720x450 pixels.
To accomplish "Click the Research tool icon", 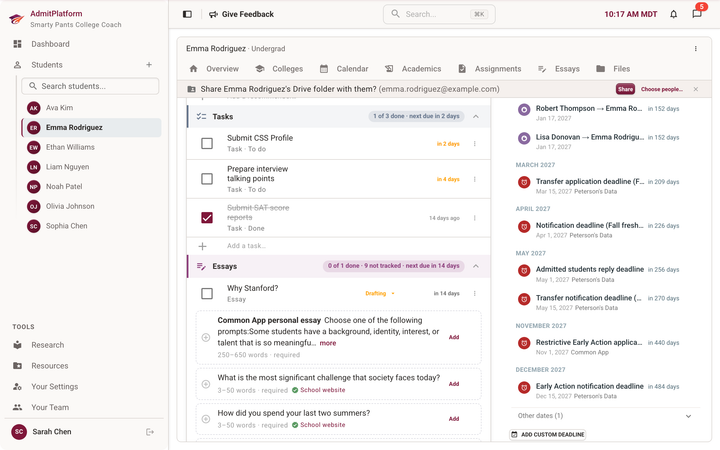I will (17, 345).
